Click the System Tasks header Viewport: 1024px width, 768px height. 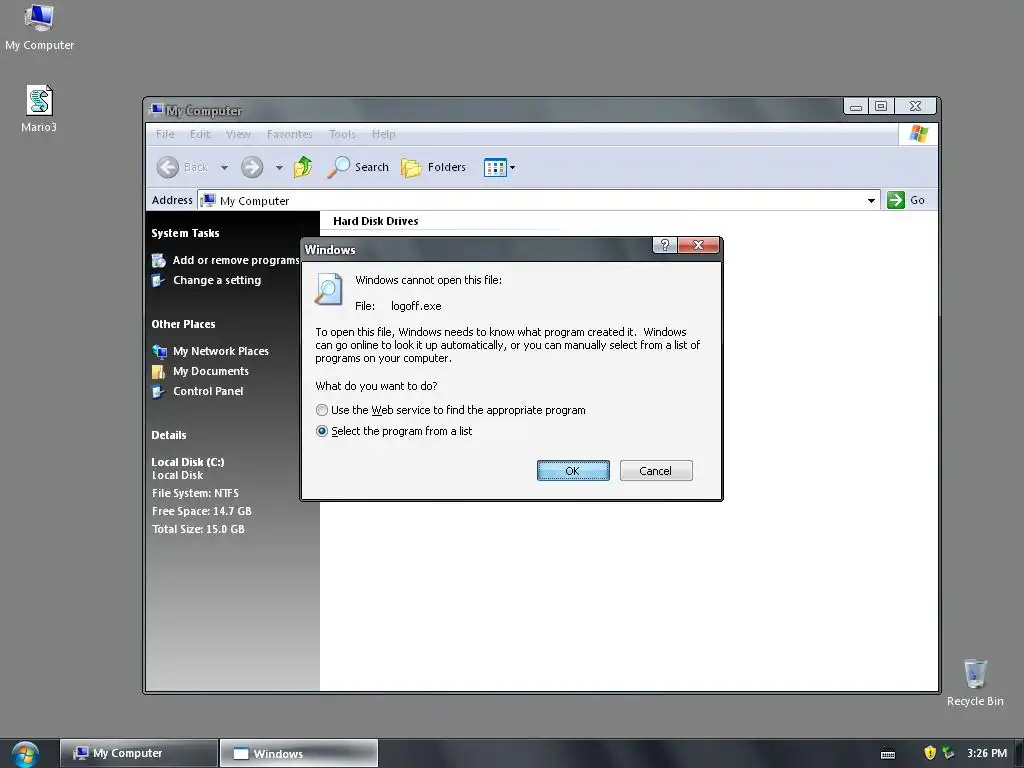185,233
